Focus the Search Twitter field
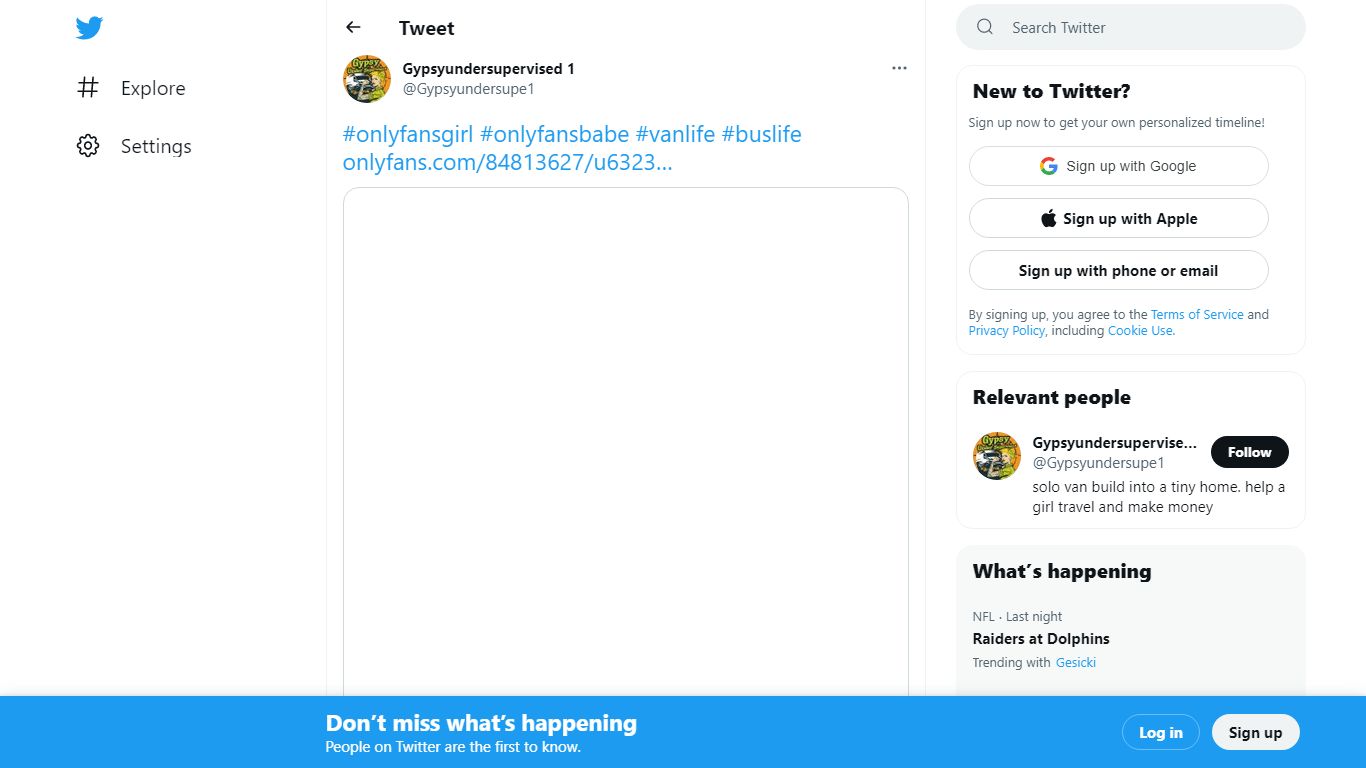 point(1131,27)
